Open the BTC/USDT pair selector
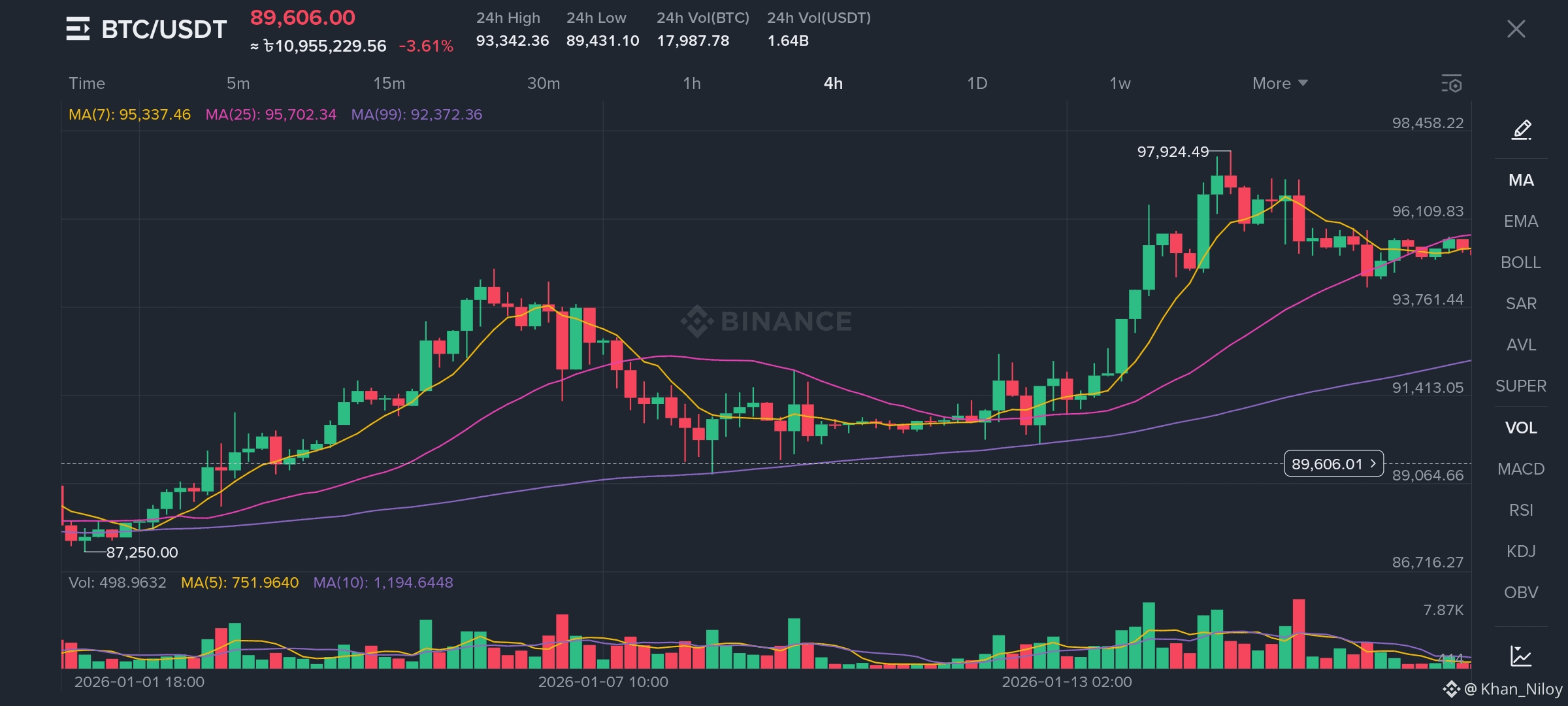The height and width of the screenshot is (706, 1568). pos(164,29)
